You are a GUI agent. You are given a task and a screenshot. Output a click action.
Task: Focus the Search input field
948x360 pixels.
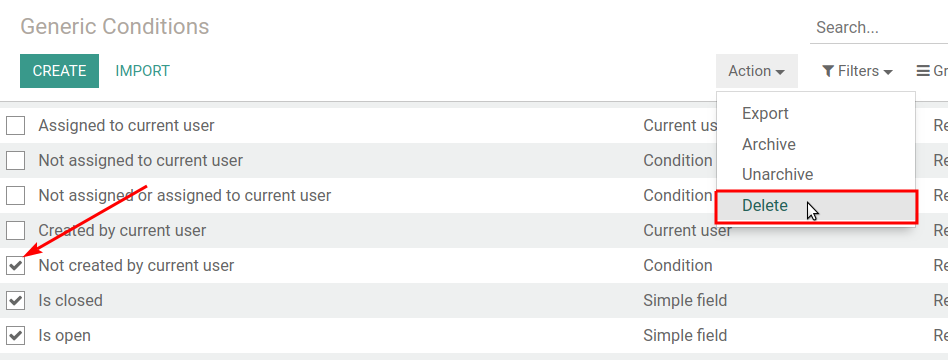879,28
